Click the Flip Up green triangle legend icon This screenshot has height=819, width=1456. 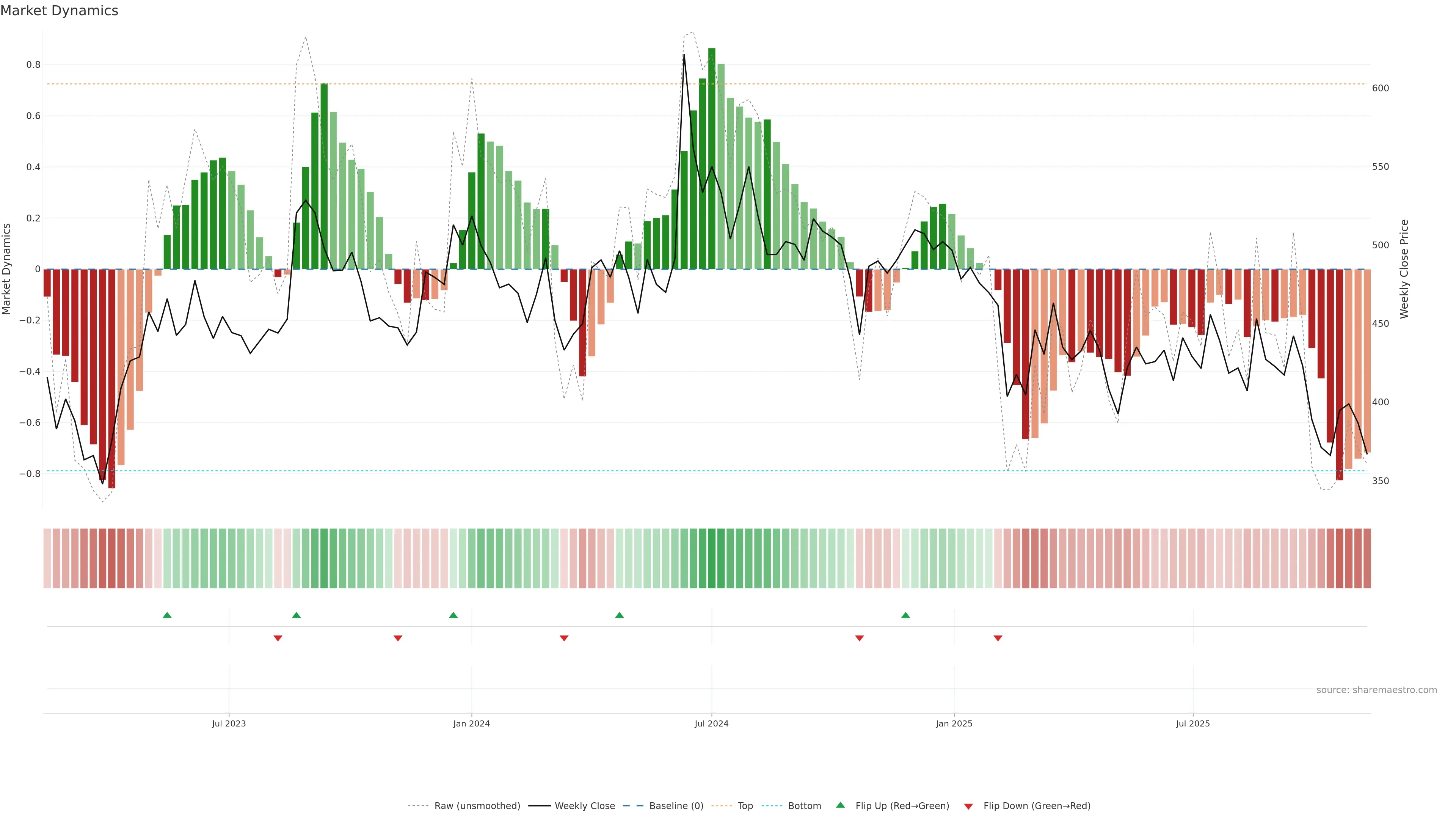click(x=841, y=805)
